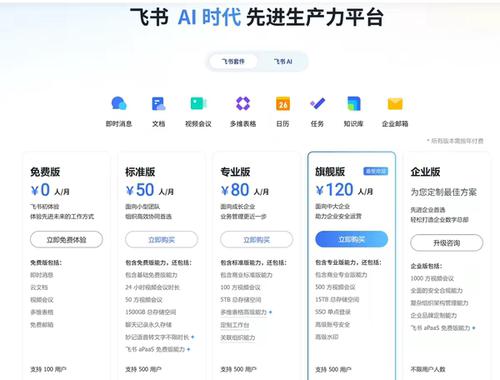Click the 标准版 plan title
Image resolution: width=500 pixels, height=380 pixels.
tap(140, 172)
